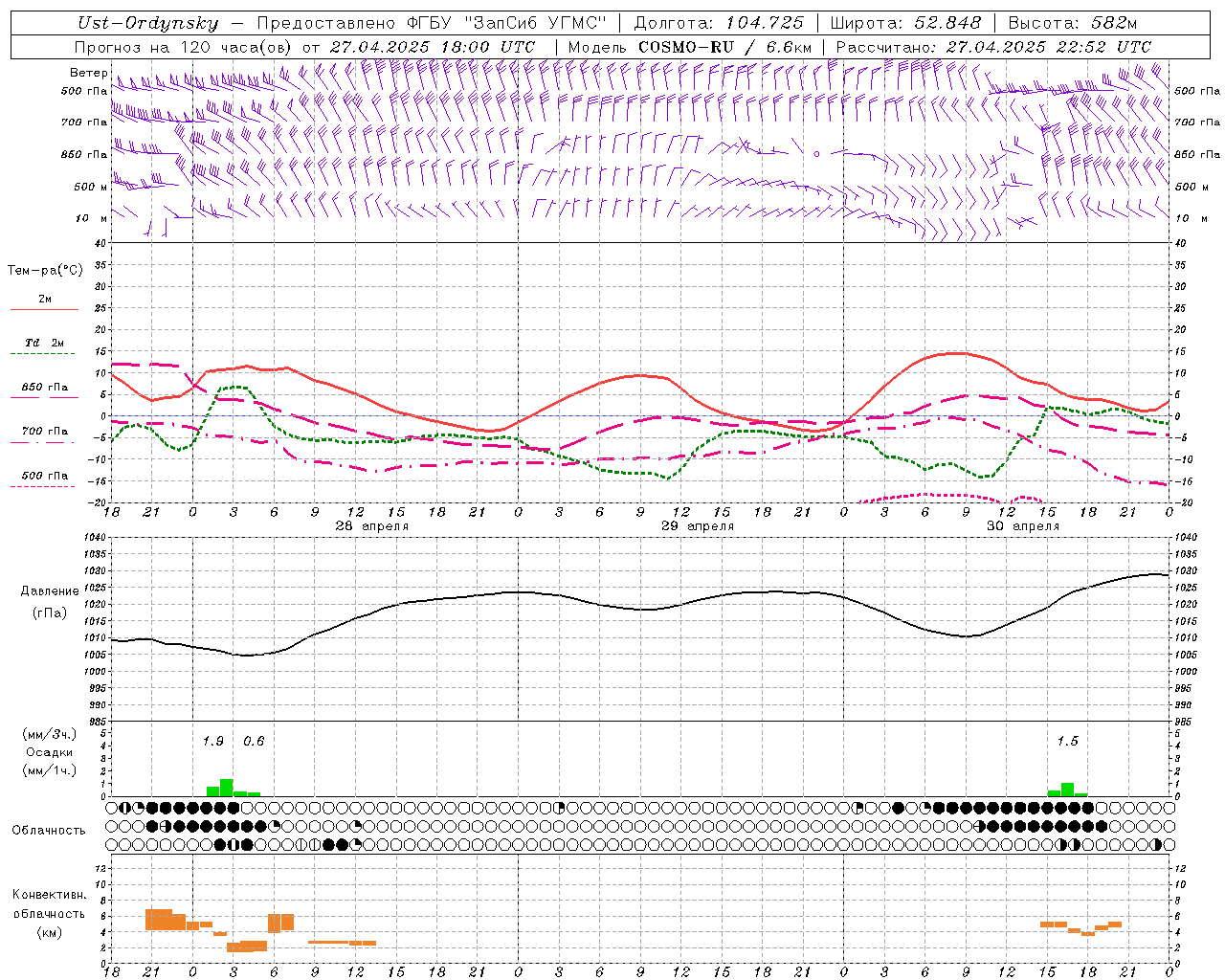Image resolution: width=1225 pixels, height=980 pixels.
Task: Click the 'Облачность' cloudiness label
Action: [49, 830]
